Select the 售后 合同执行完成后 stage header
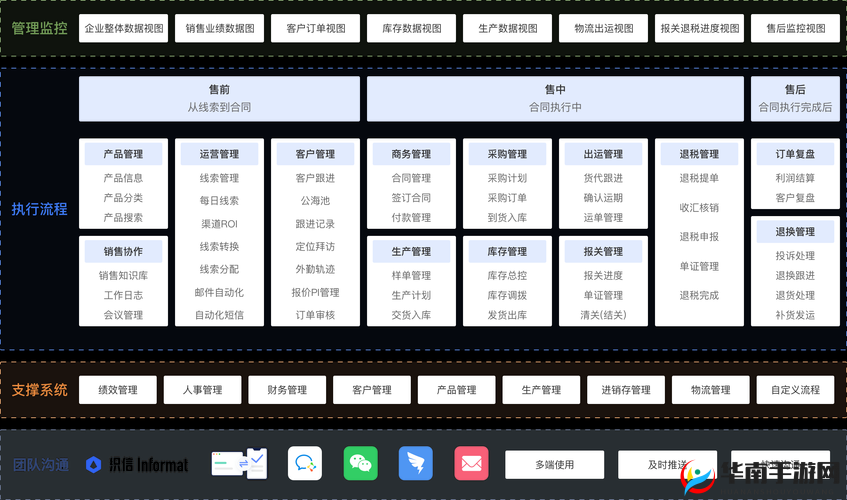This screenshot has width=847, height=500. pyautogui.click(x=795, y=99)
